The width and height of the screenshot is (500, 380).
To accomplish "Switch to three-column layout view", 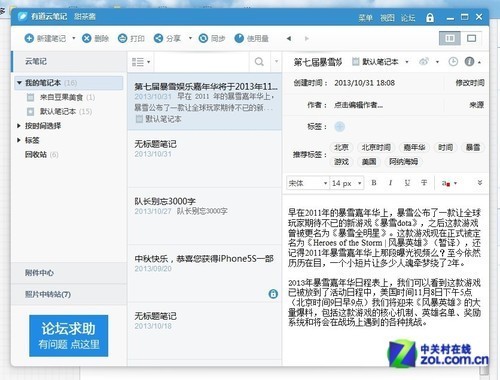I will [x=450, y=38].
